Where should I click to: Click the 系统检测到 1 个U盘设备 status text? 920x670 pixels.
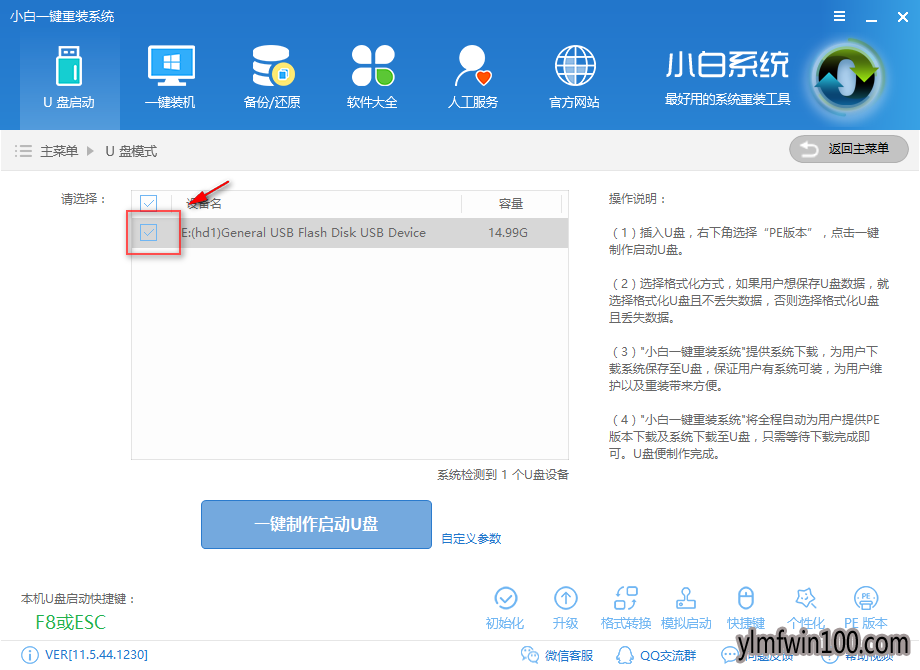pos(503,475)
